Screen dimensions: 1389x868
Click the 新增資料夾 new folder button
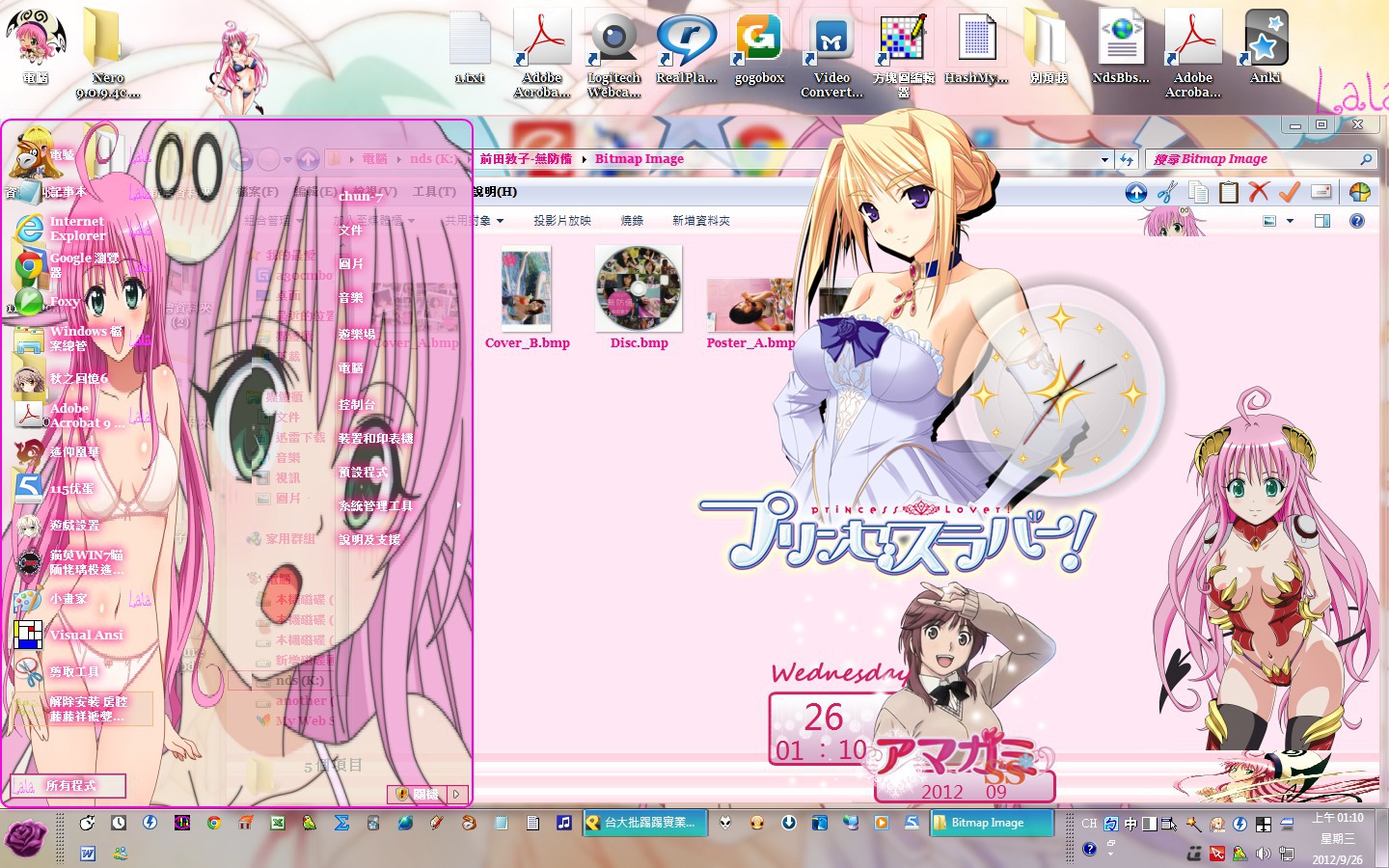[701, 221]
